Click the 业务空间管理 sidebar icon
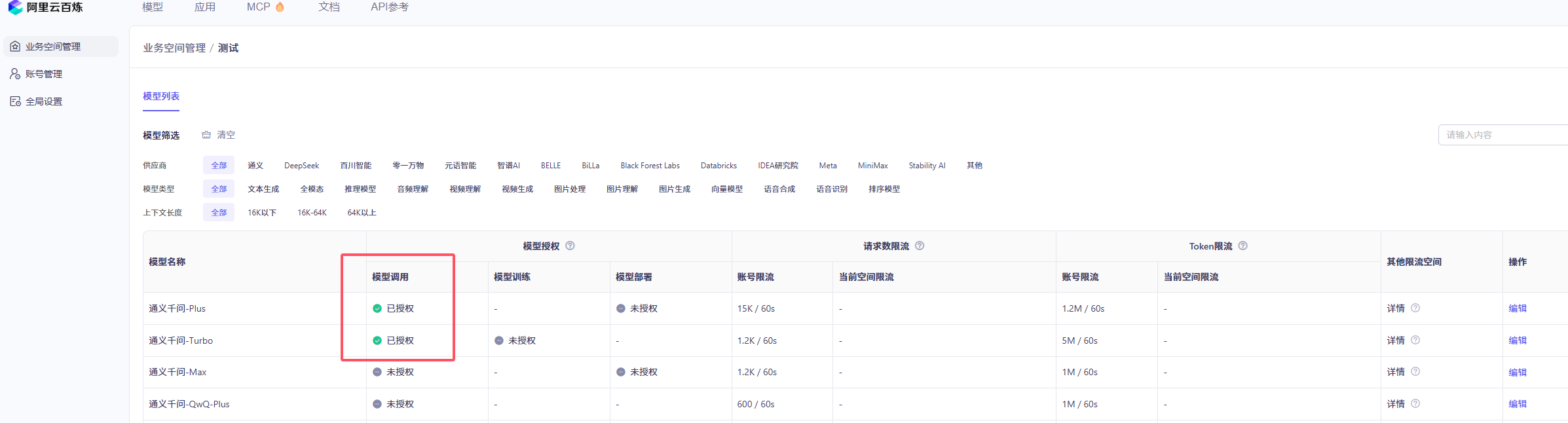 click(15, 46)
